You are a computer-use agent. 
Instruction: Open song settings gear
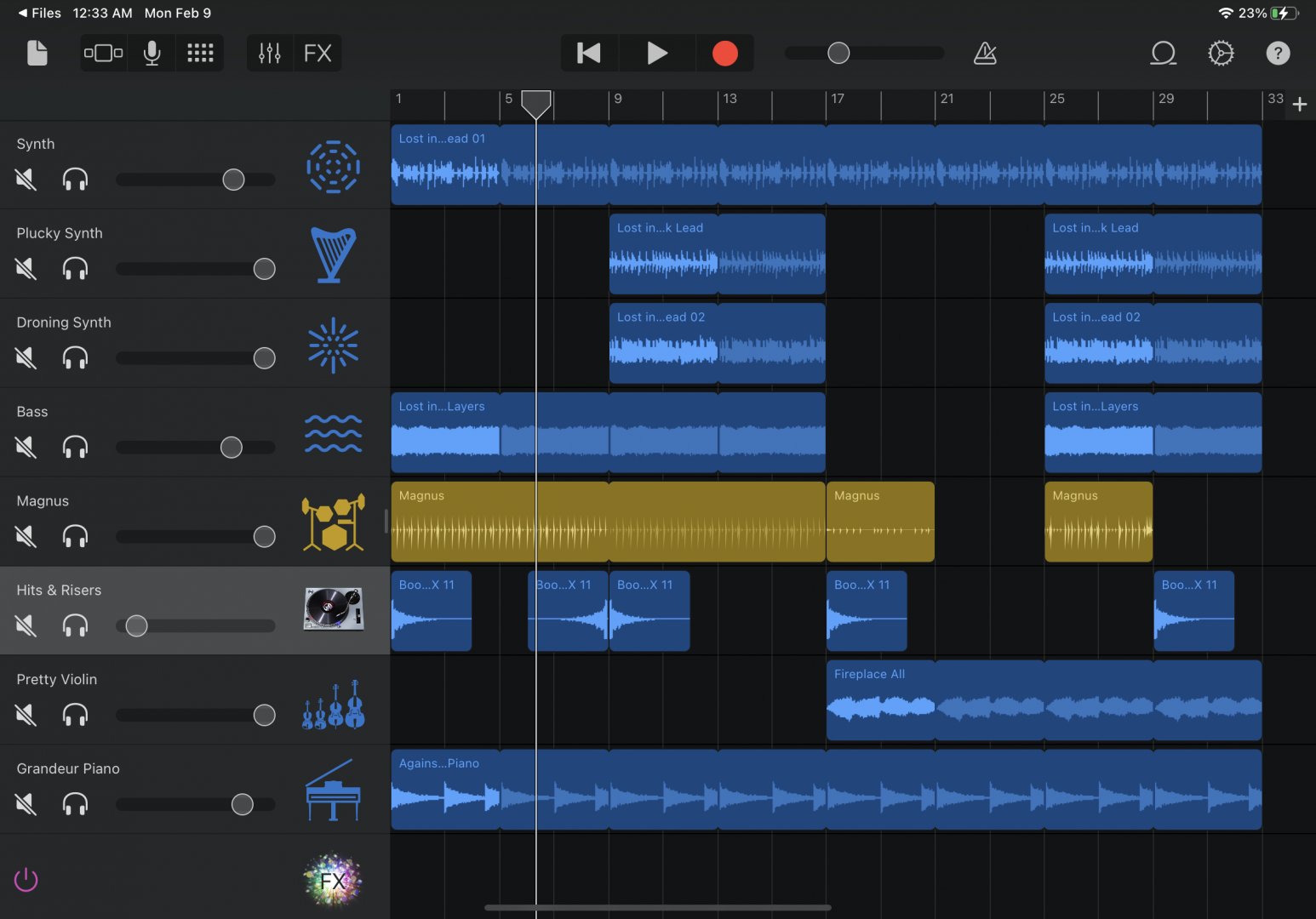pyautogui.click(x=1221, y=53)
